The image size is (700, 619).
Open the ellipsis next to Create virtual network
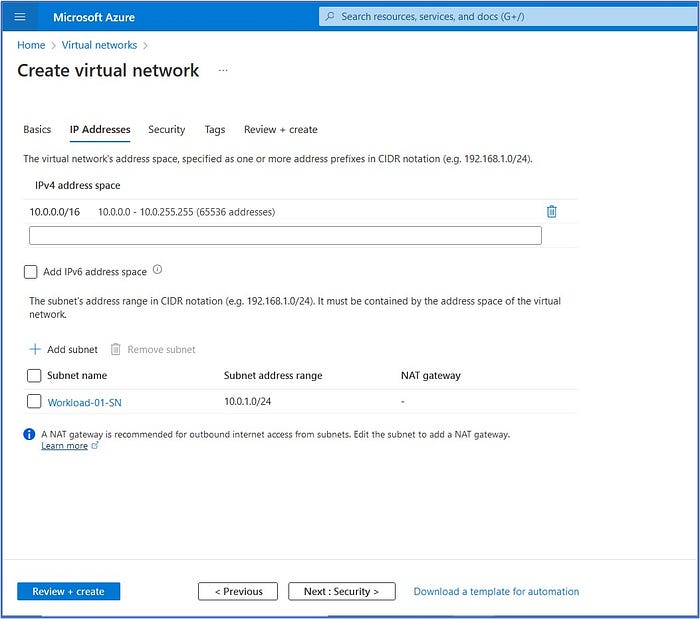point(223,71)
